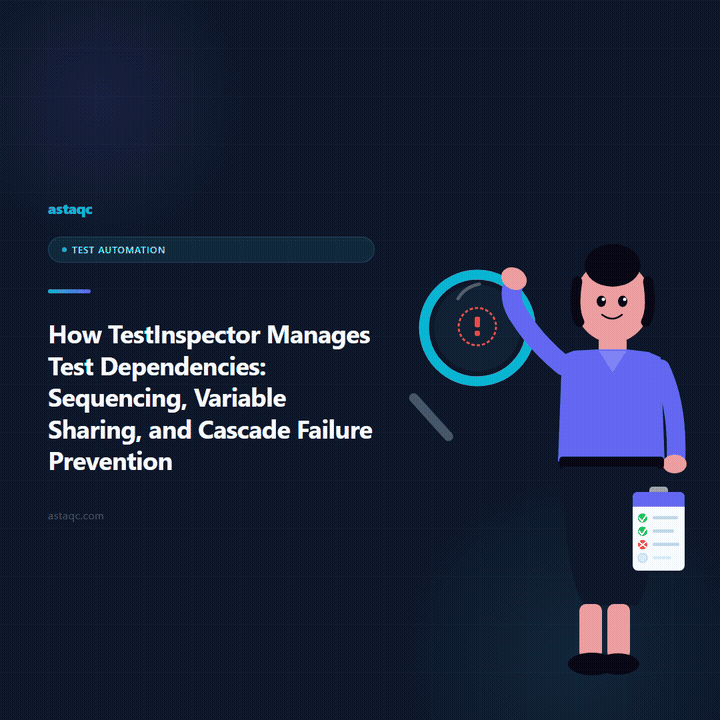720x720 pixels.
Task: Click the top green checkmark on clipboard
Action: [x=642, y=518]
